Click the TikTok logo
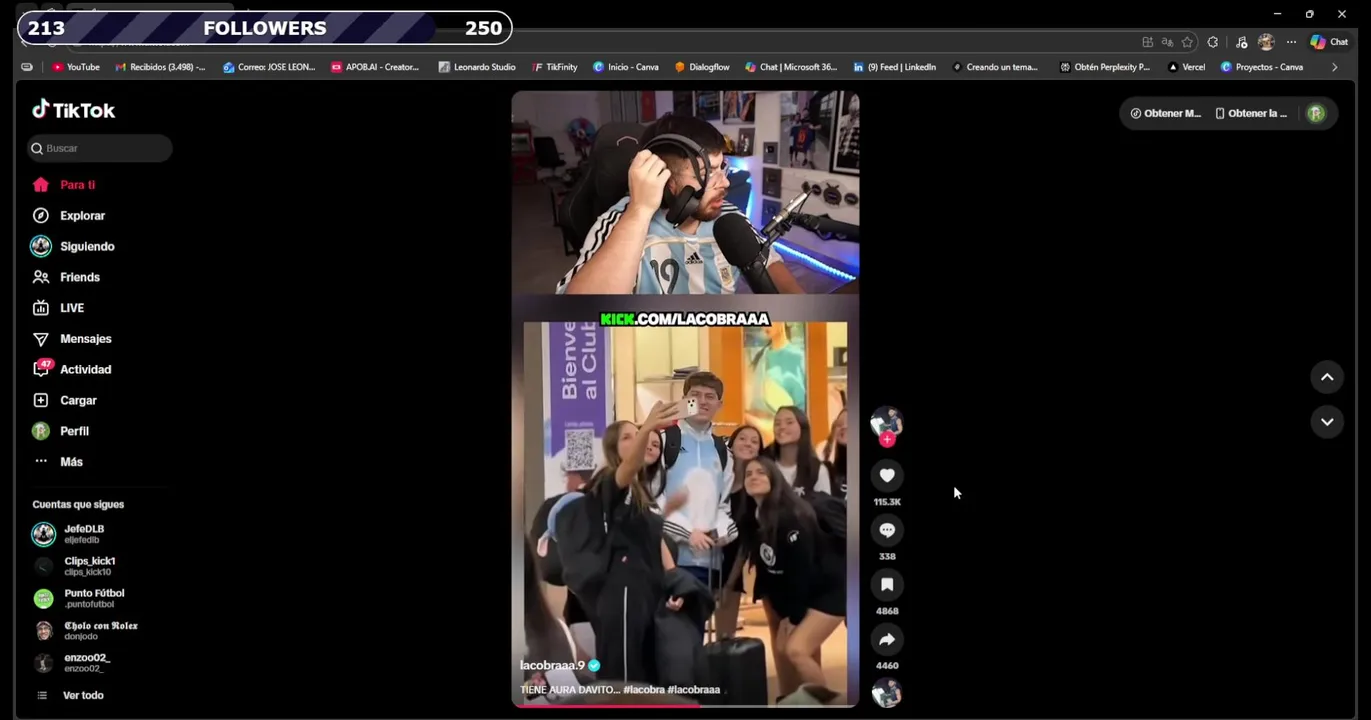This screenshot has width=1371, height=720. tap(73, 110)
